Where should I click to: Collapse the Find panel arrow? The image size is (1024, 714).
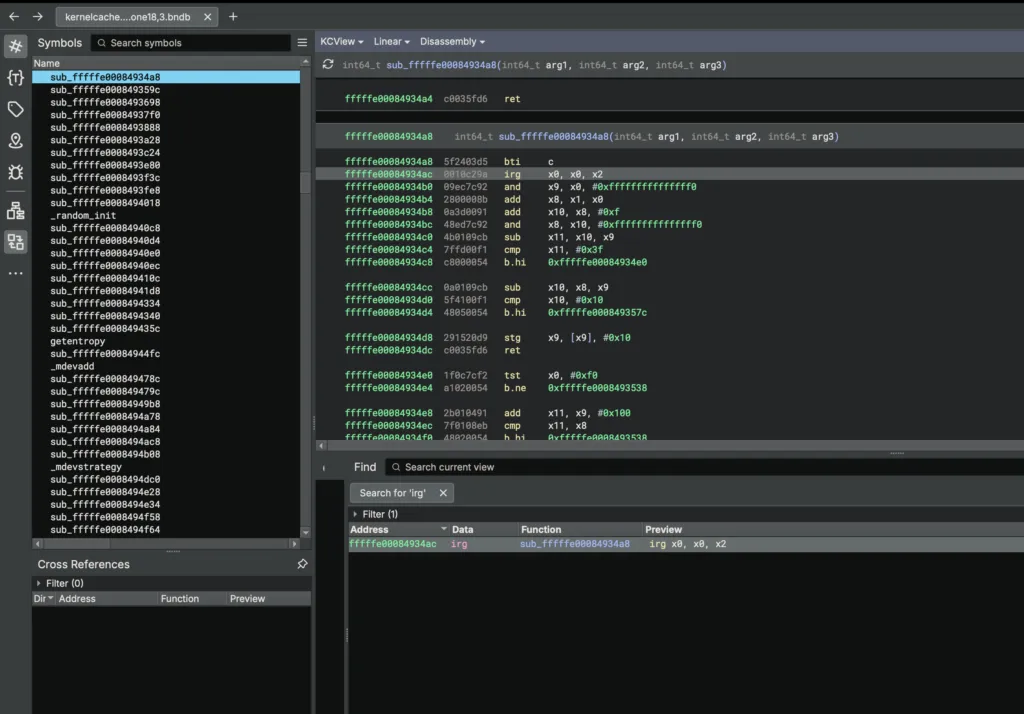coord(324,468)
